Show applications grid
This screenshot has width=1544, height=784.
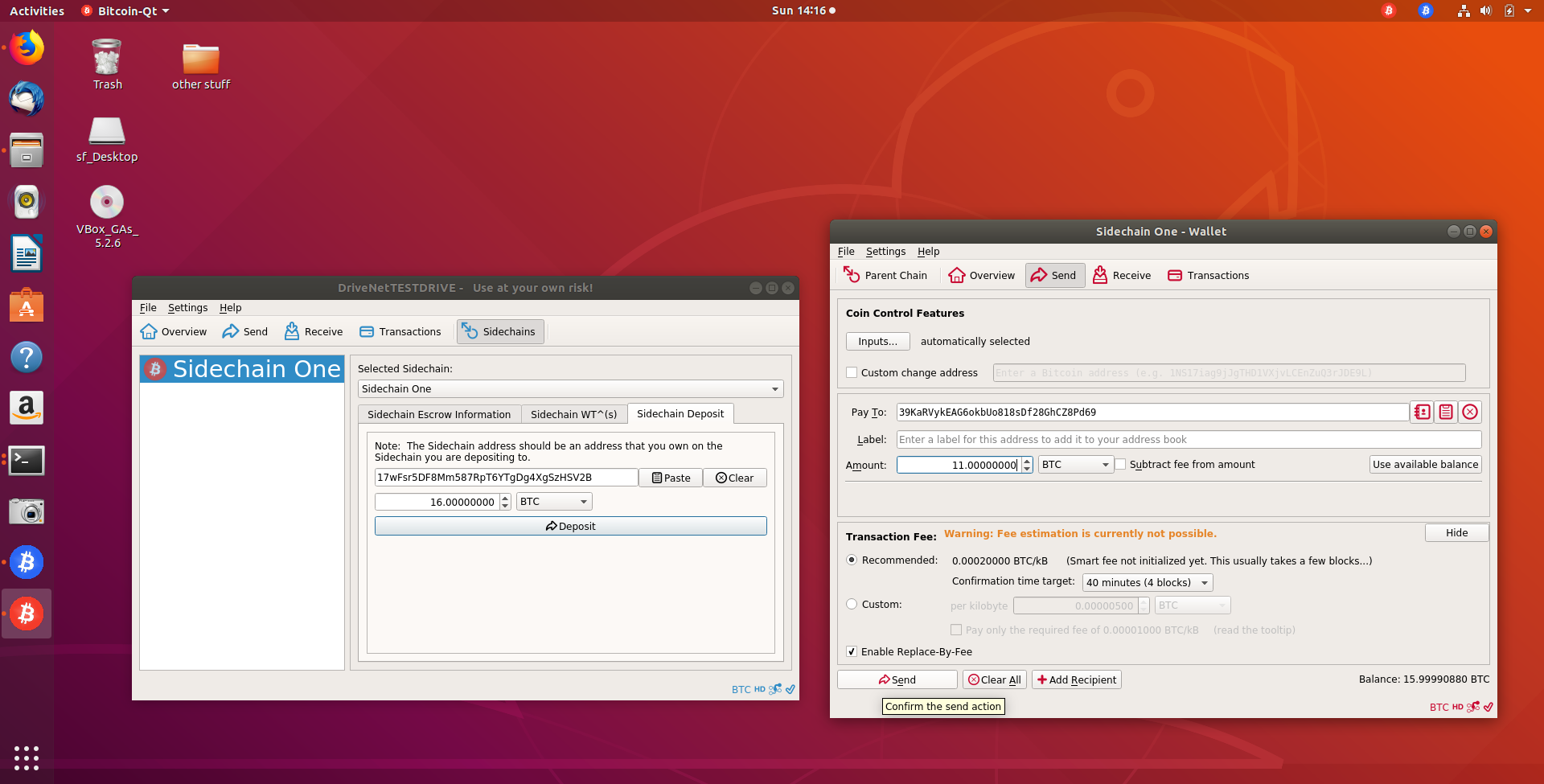27,757
